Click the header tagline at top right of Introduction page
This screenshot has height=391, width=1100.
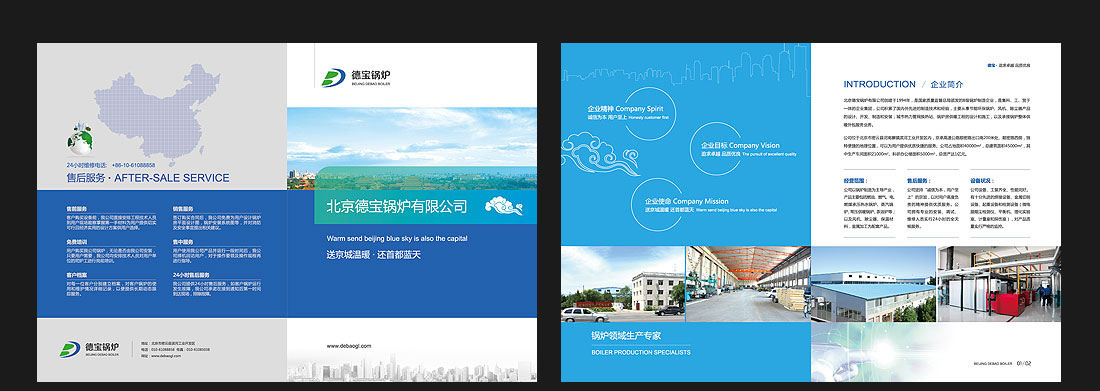click(x=1008, y=65)
